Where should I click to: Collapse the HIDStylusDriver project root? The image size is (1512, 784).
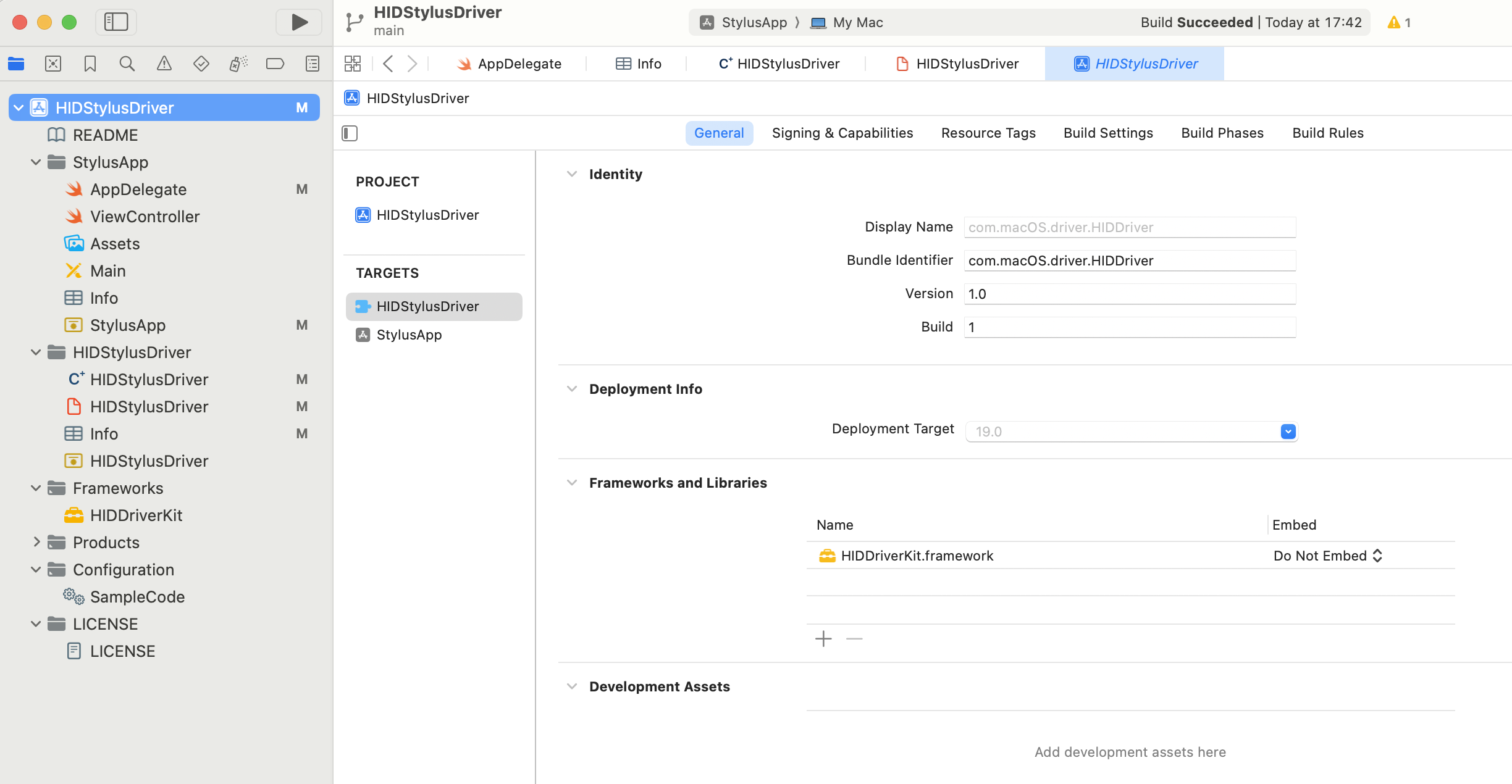(19, 108)
